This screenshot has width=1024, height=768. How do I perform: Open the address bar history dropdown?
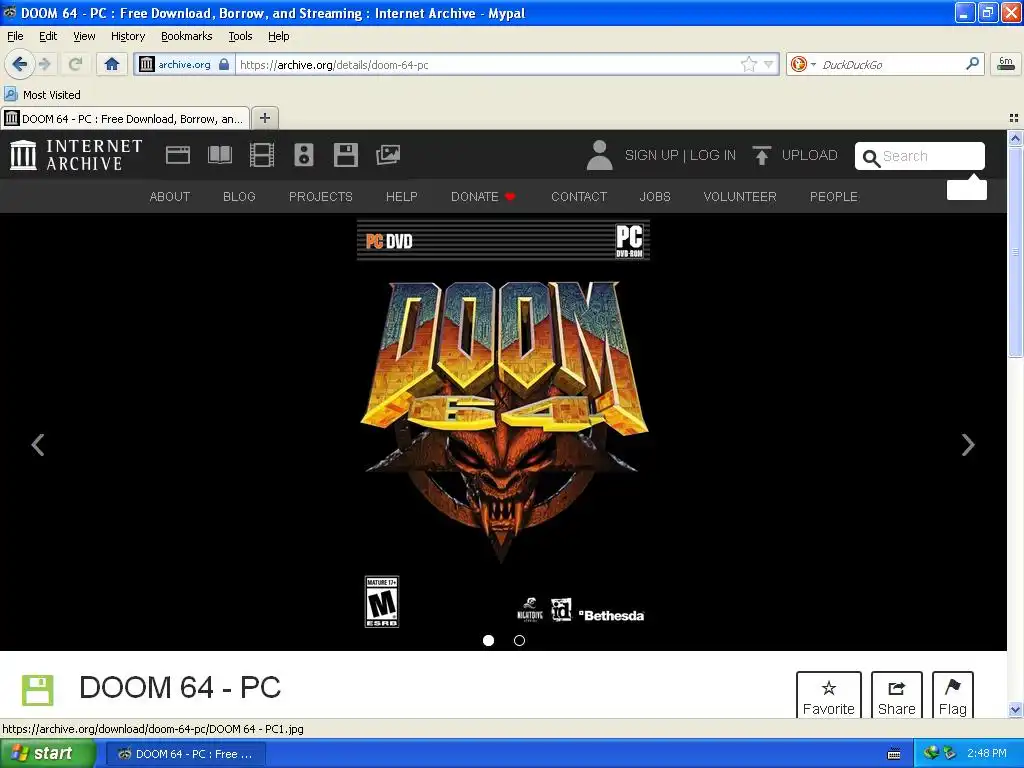769,64
